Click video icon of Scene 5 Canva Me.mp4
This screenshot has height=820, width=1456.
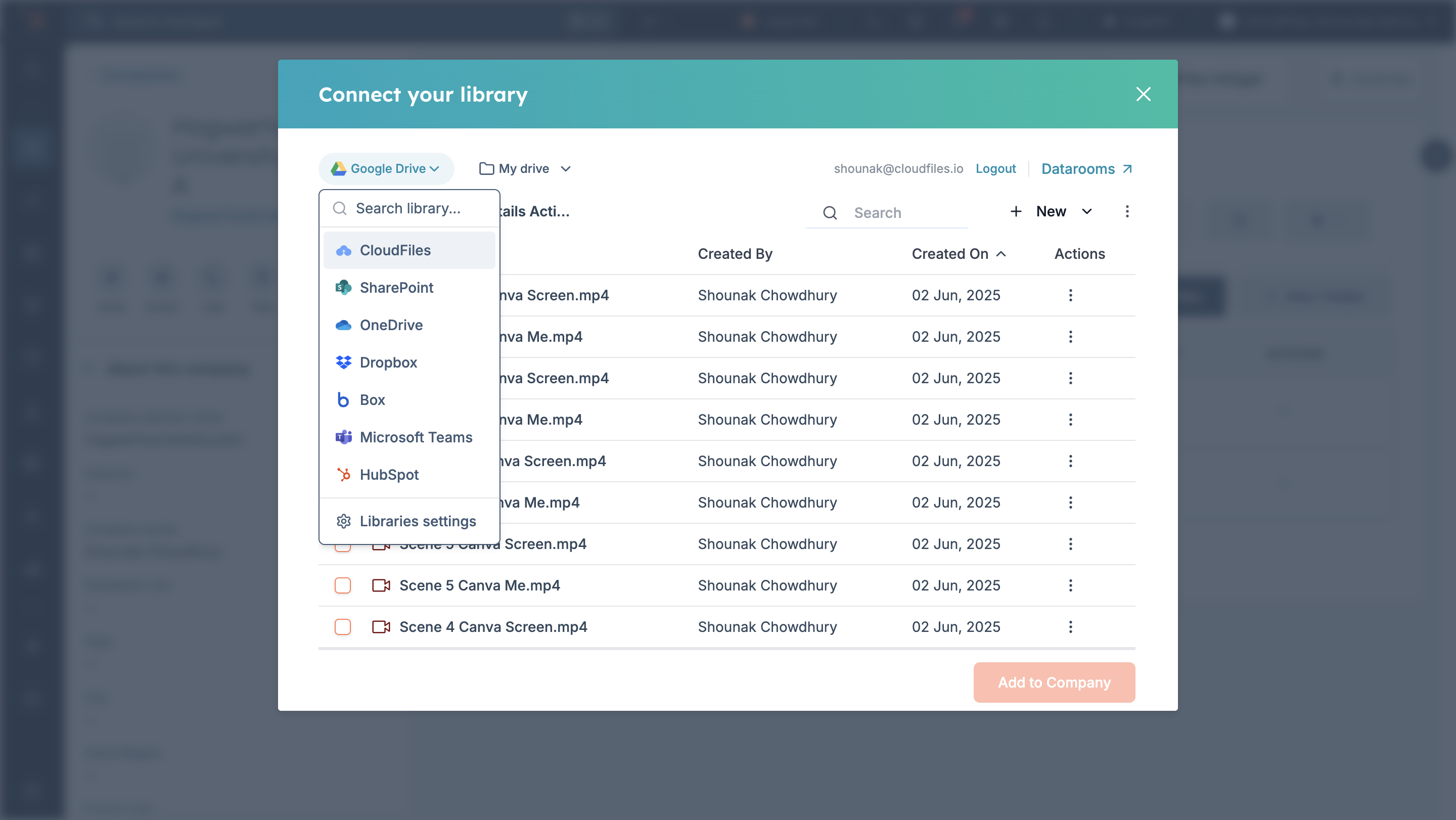[x=381, y=585]
